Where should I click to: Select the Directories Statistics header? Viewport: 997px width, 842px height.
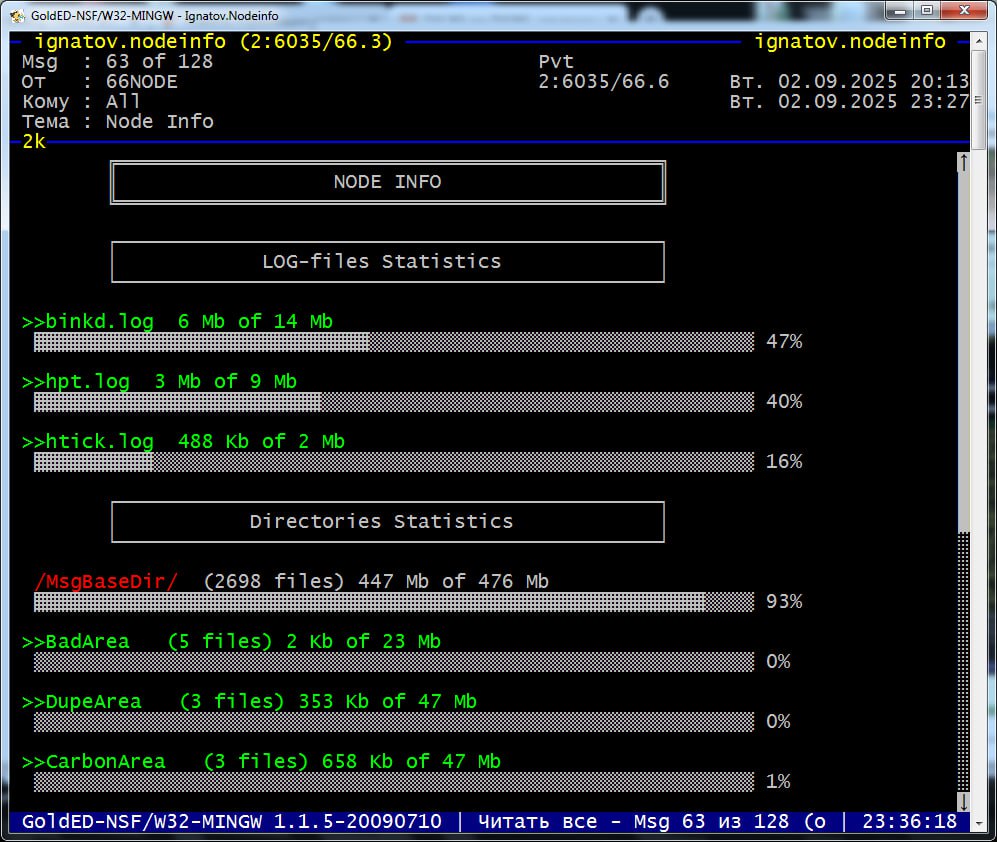coord(388,522)
